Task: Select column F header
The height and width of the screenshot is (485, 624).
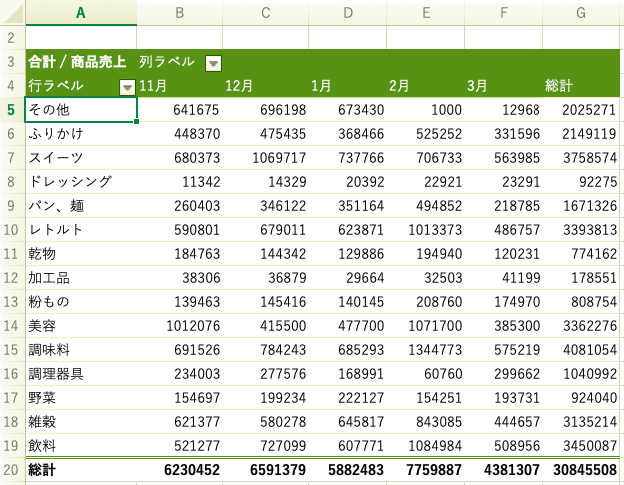Action: [503, 13]
